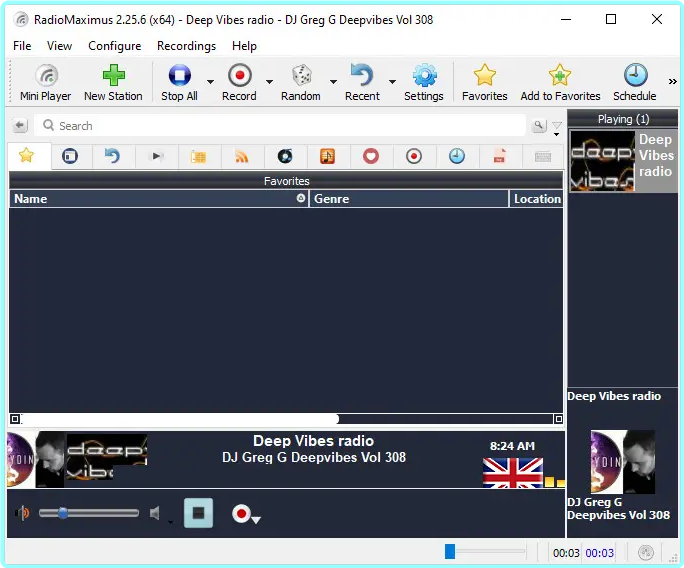684x568 pixels.
Task: Click the Name column header
Action: click(150, 199)
